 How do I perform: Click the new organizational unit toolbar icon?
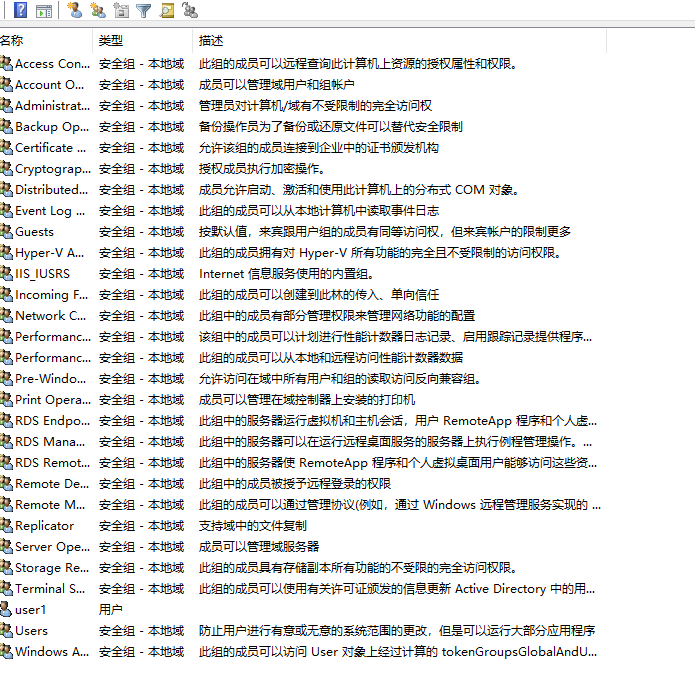click(x=120, y=11)
